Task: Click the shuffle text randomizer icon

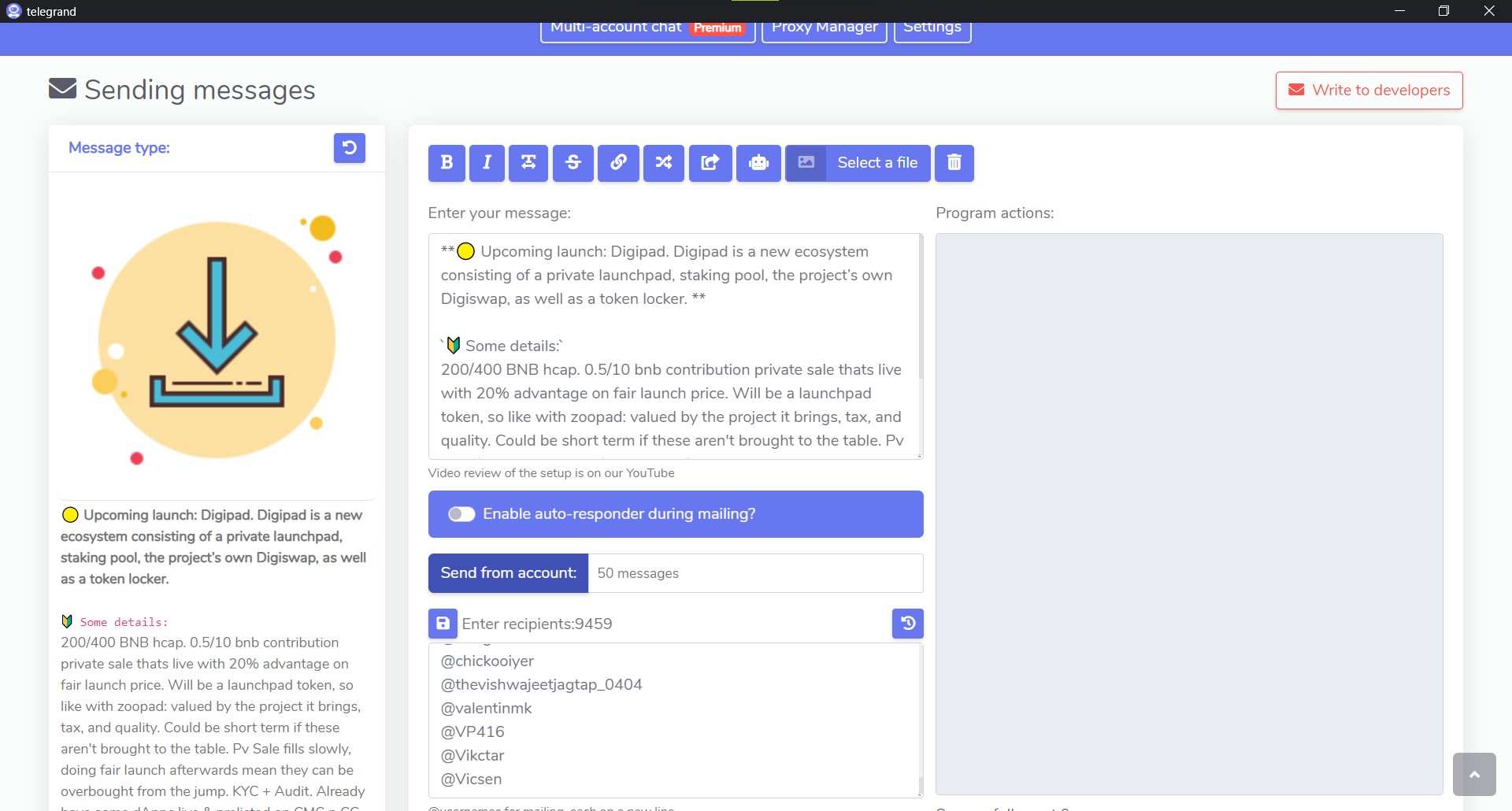Action: pyautogui.click(x=664, y=163)
